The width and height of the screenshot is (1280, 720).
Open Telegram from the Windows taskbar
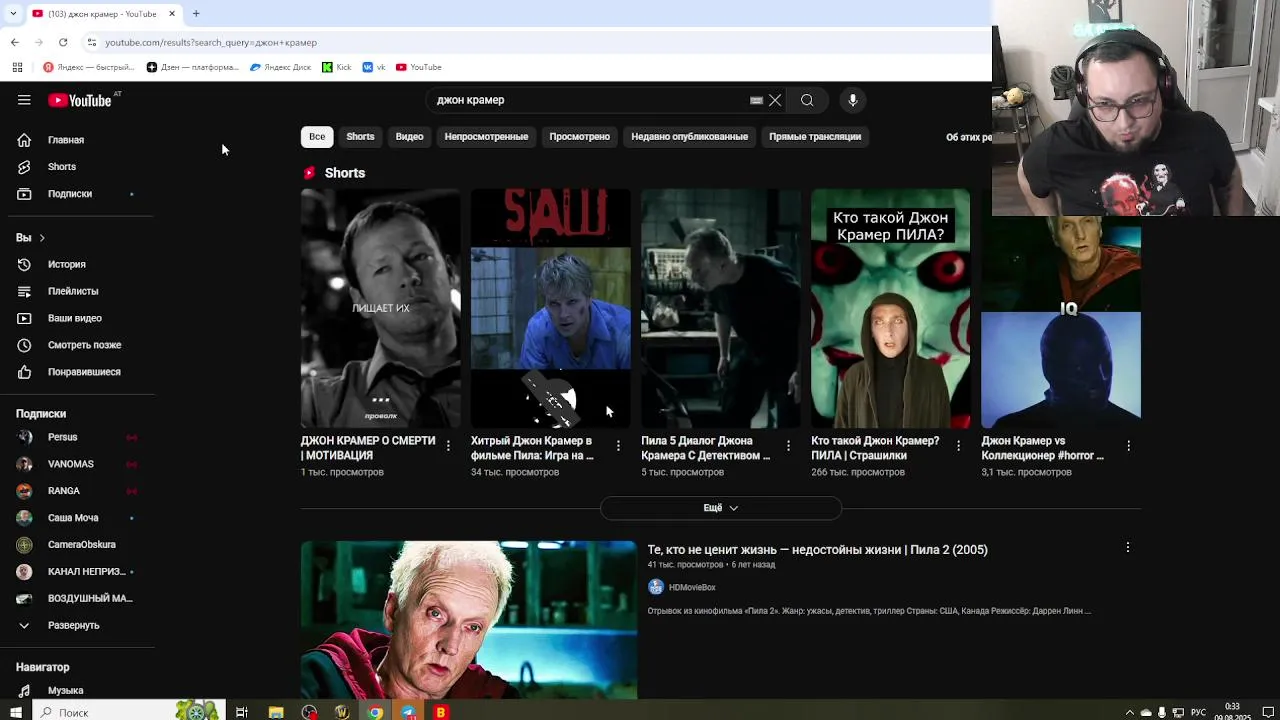pyautogui.click(x=408, y=712)
